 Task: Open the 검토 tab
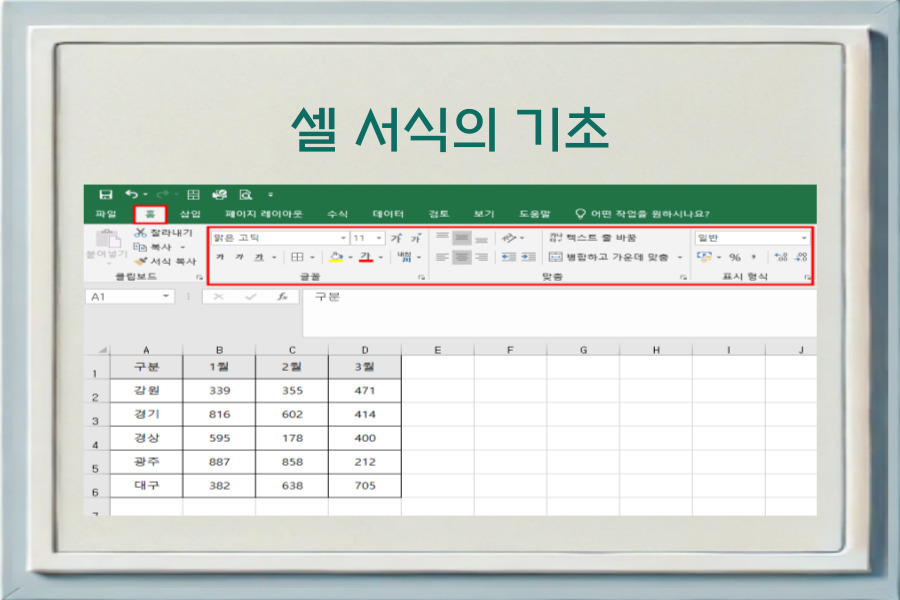pyautogui.click(x=439, y=214)
